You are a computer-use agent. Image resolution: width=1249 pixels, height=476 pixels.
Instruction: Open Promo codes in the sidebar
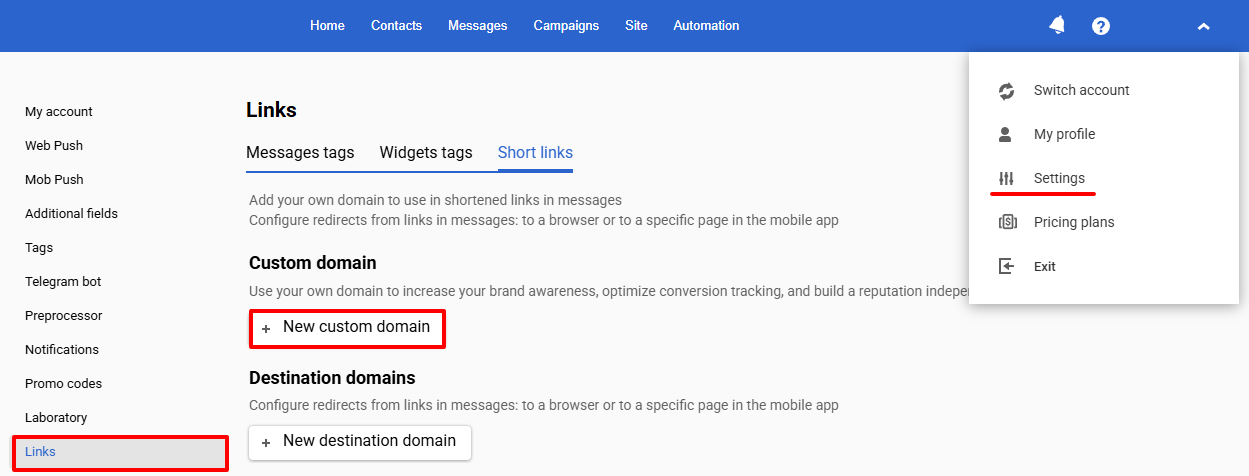pos(63,384)
